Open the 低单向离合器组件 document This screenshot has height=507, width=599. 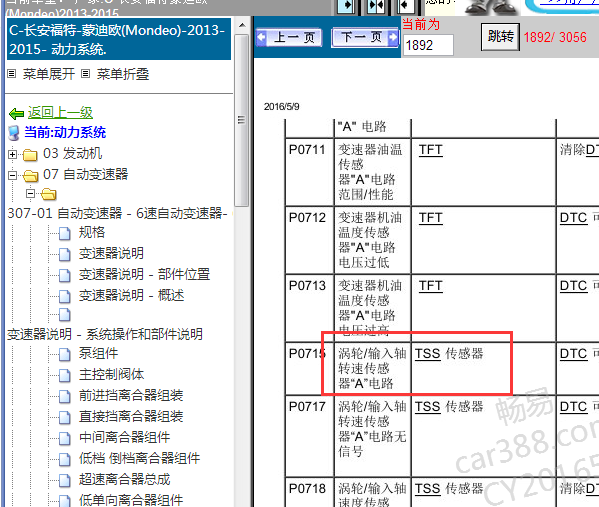131,500
